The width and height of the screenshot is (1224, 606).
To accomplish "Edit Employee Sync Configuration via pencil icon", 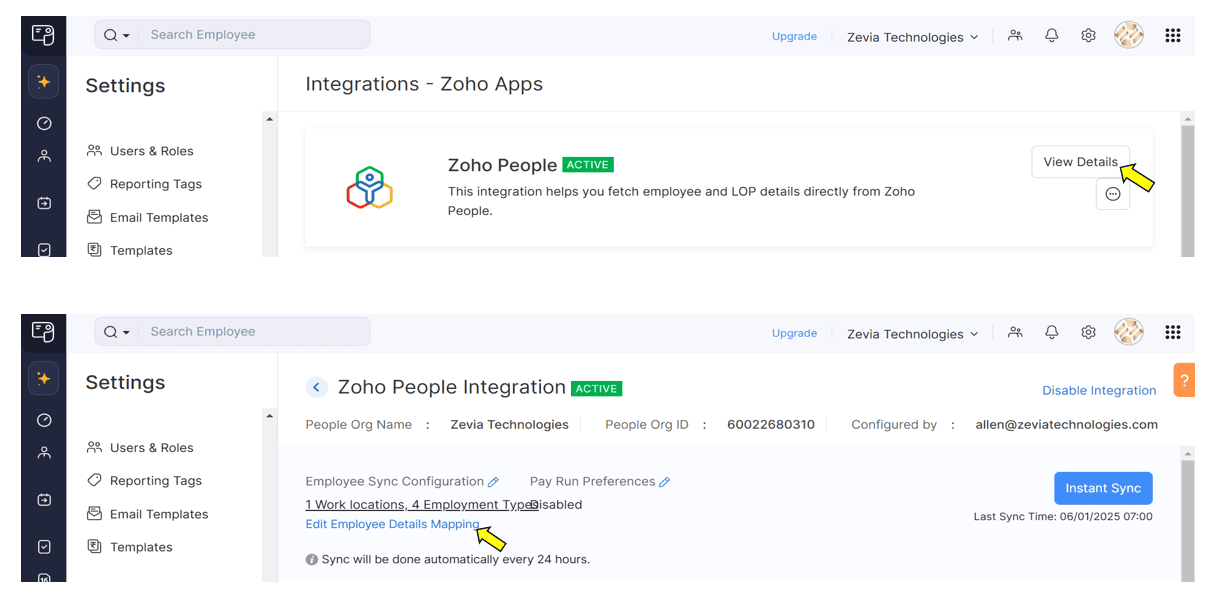I will pyautogui.click(x=493, y=482).
